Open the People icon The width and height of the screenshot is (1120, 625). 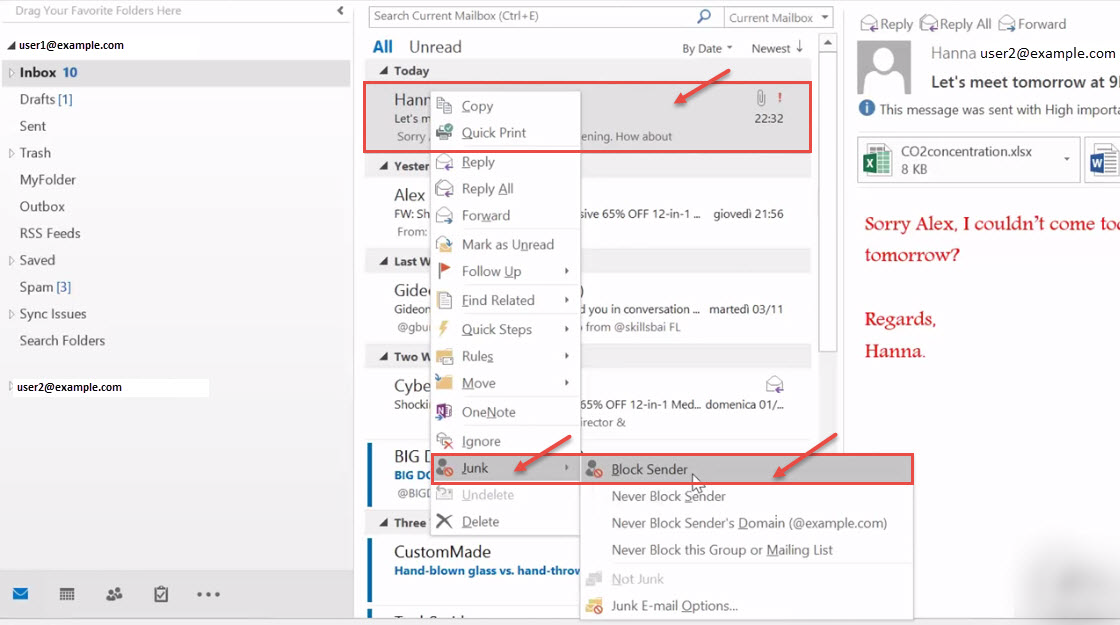113,594
